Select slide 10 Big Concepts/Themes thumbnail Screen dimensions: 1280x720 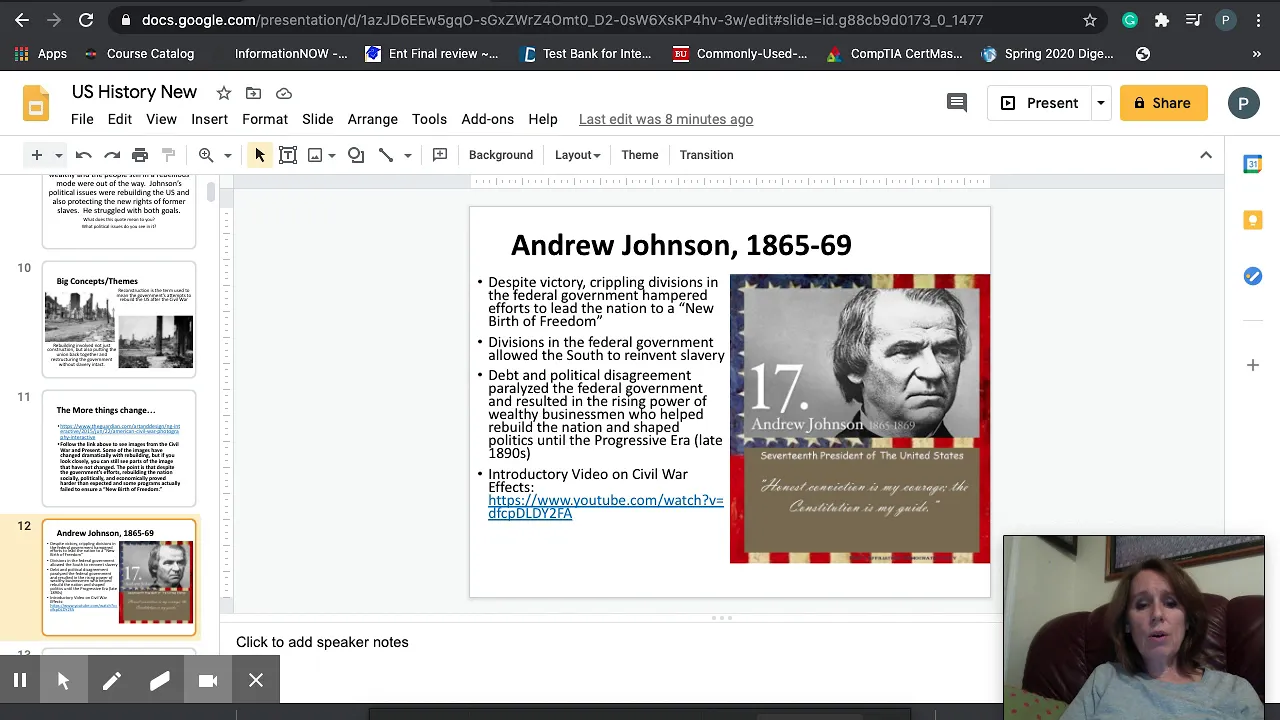pyautogui.click(x=119, y=320)
